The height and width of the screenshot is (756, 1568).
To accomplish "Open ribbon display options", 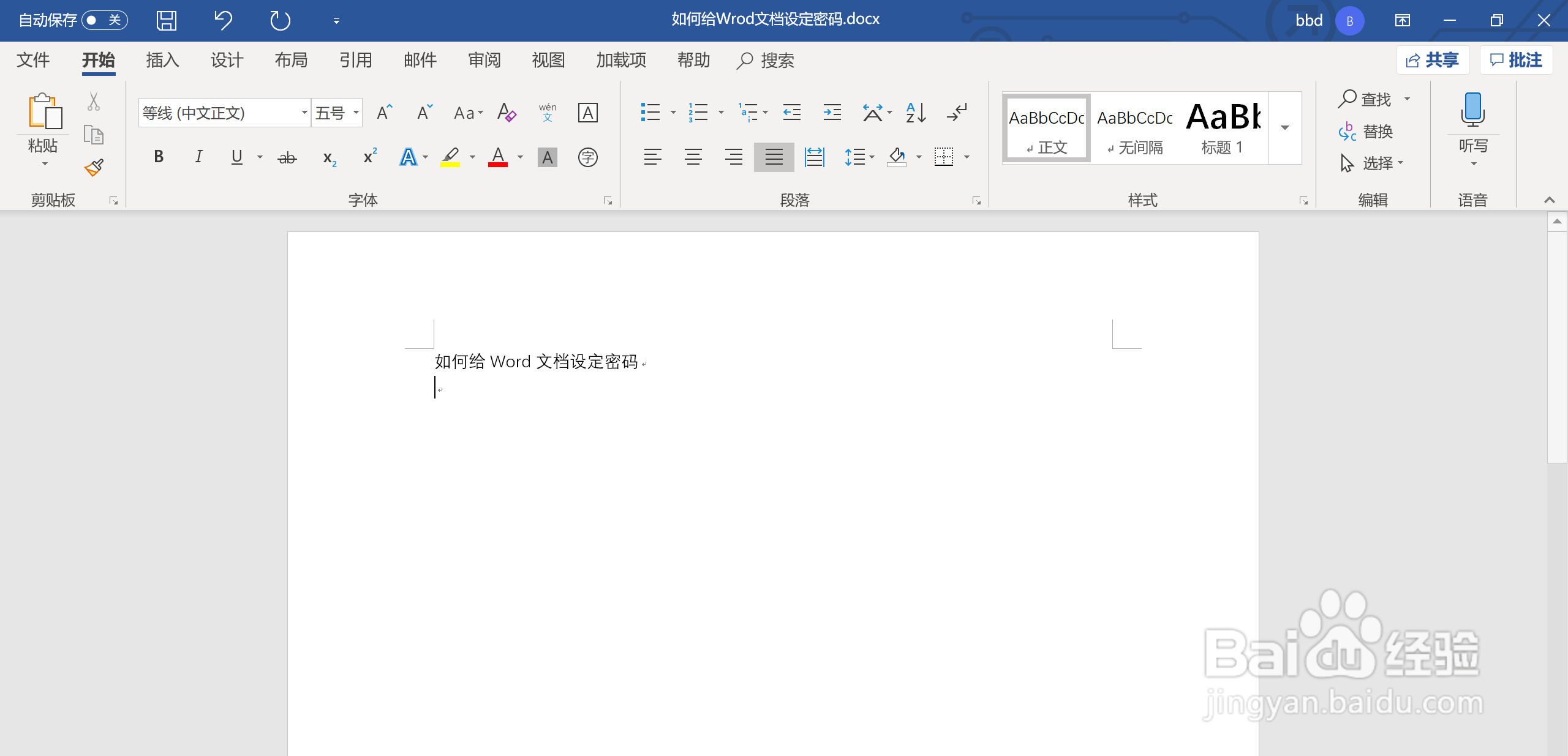I will point(1403,20).
